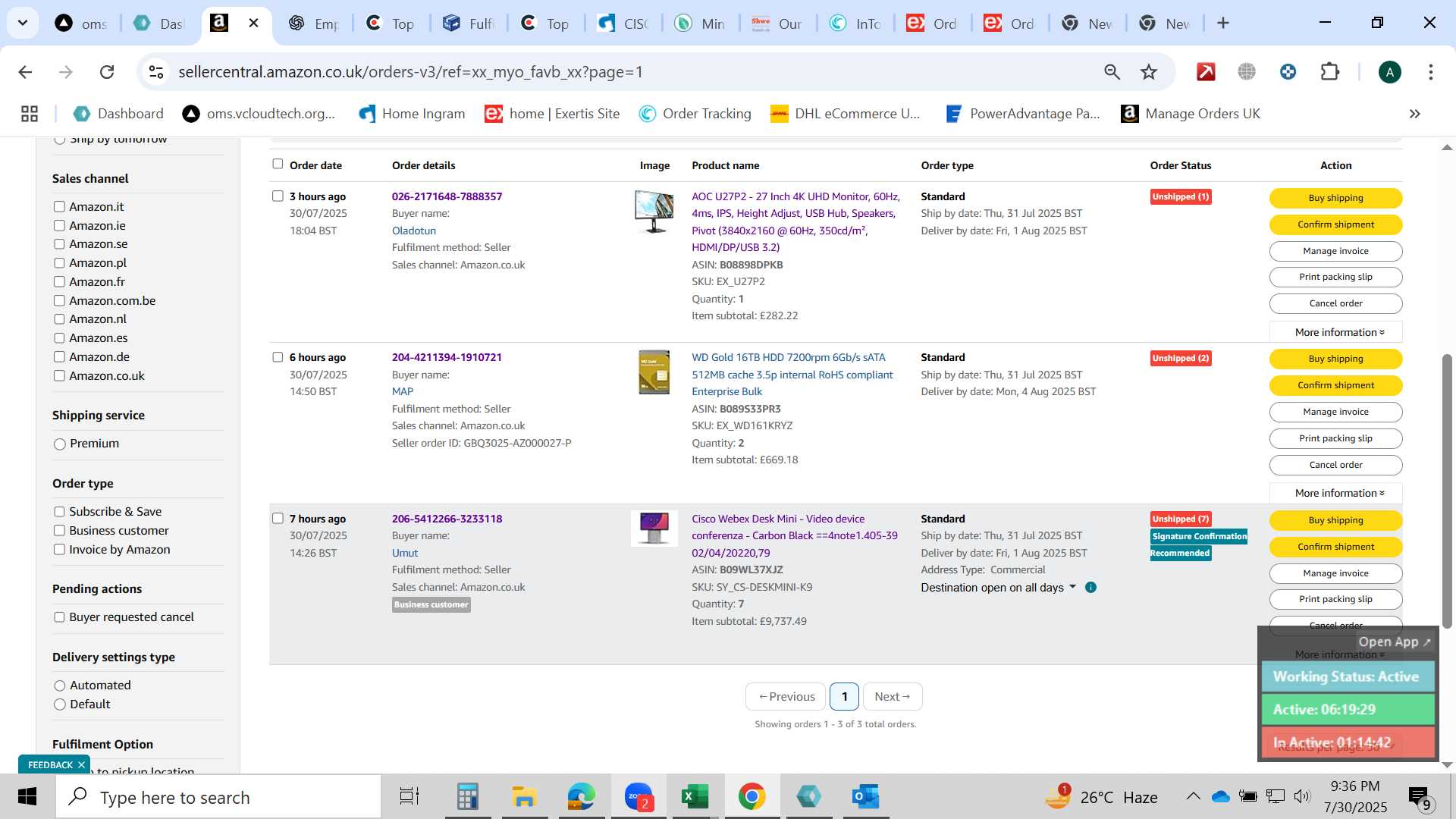1456x819 pixels.
Task: Click the destination info icon
Action: point(1090,588)
